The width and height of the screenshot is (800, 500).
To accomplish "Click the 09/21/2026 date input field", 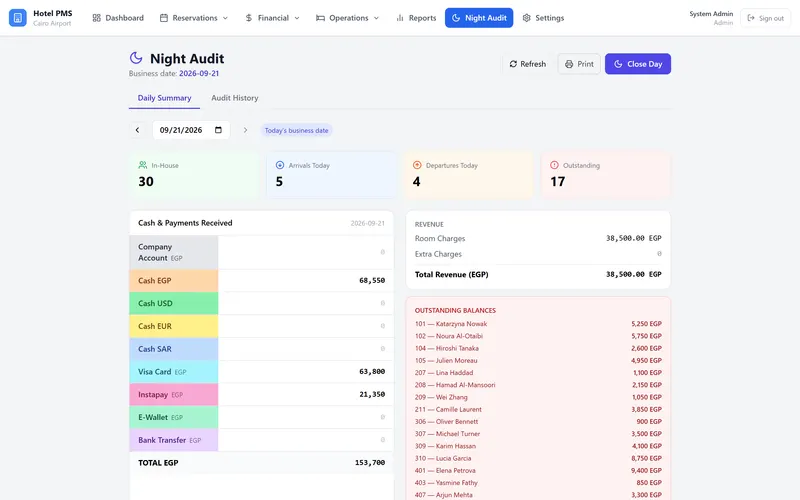I will pos(191,130).
